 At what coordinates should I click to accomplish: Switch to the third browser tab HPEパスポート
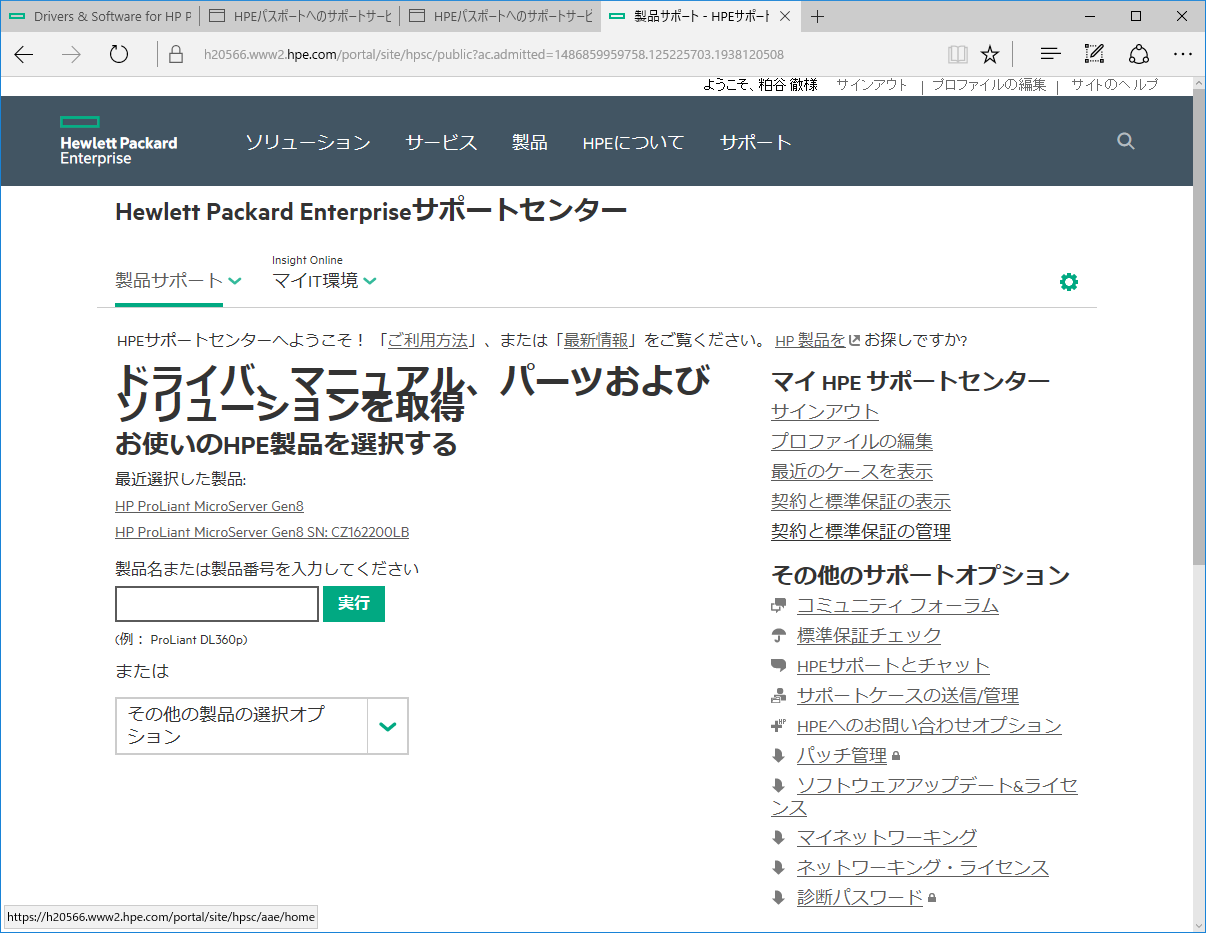point(500,17)
